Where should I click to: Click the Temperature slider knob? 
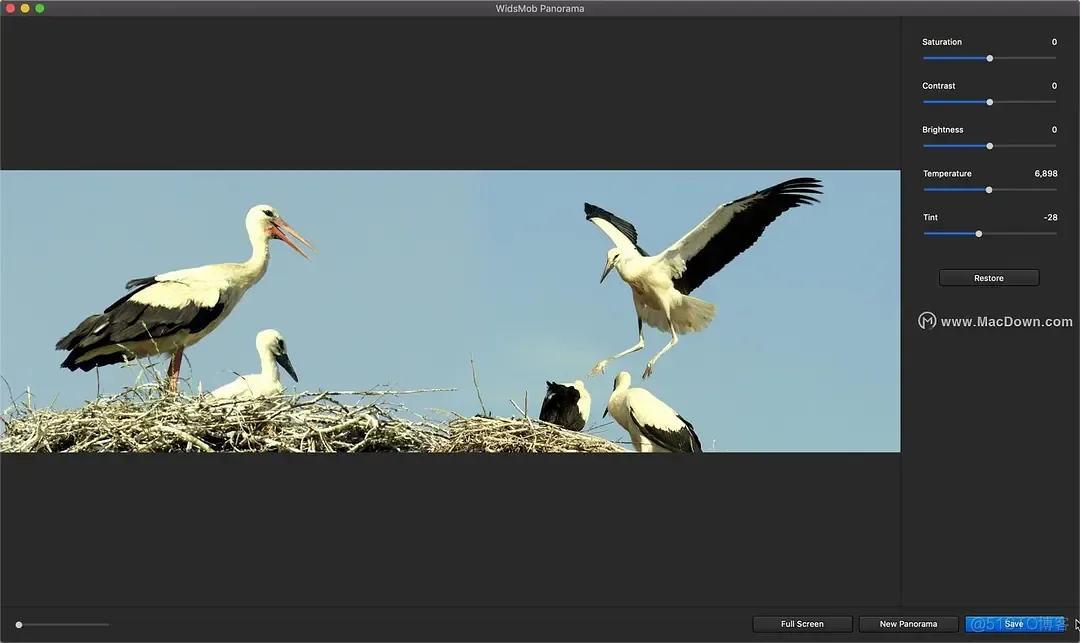tap(989, 190)
